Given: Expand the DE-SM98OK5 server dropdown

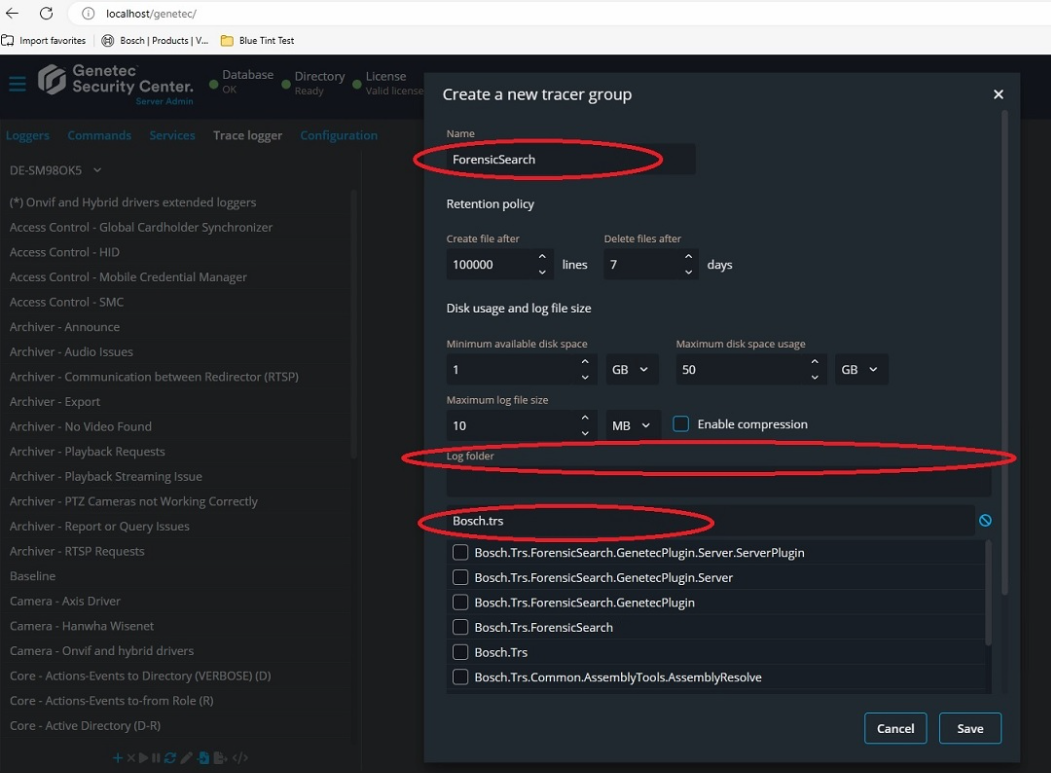Looking at the screenshot, I should point(56,170).
